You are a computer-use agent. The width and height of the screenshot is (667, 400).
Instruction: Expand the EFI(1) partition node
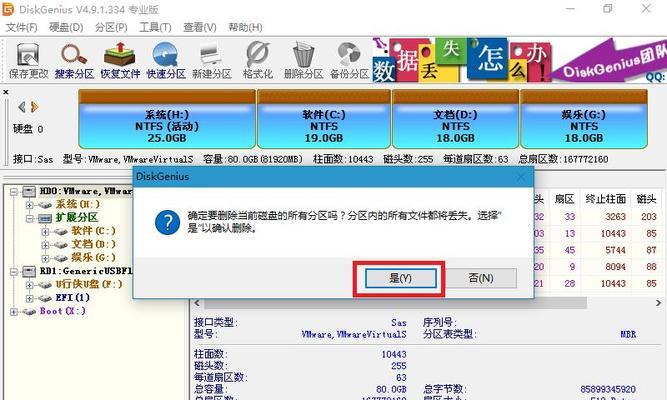(29, 298)
